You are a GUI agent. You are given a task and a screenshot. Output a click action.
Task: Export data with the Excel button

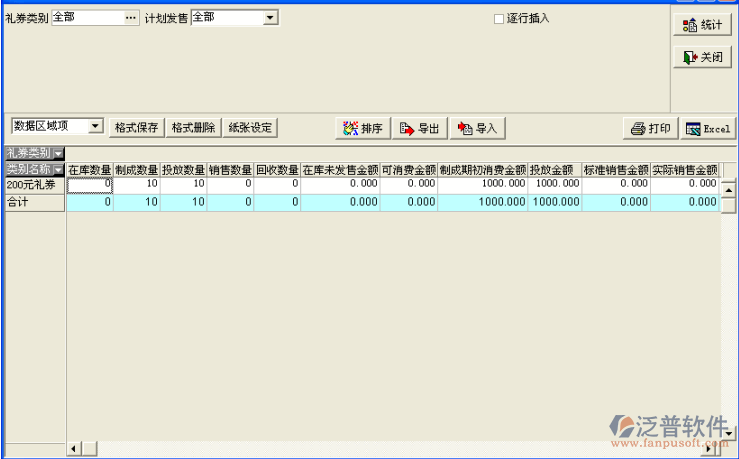708,128
